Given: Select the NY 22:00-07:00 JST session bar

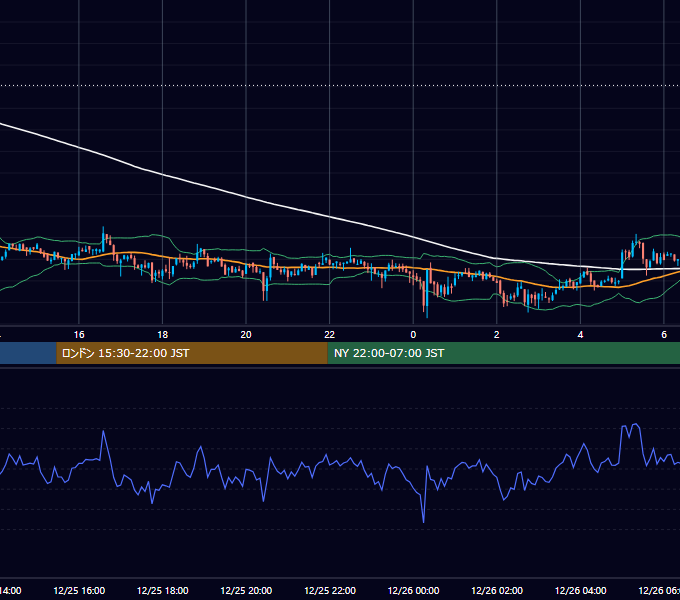Looking at the screenshot, I should tap(503, 353).
